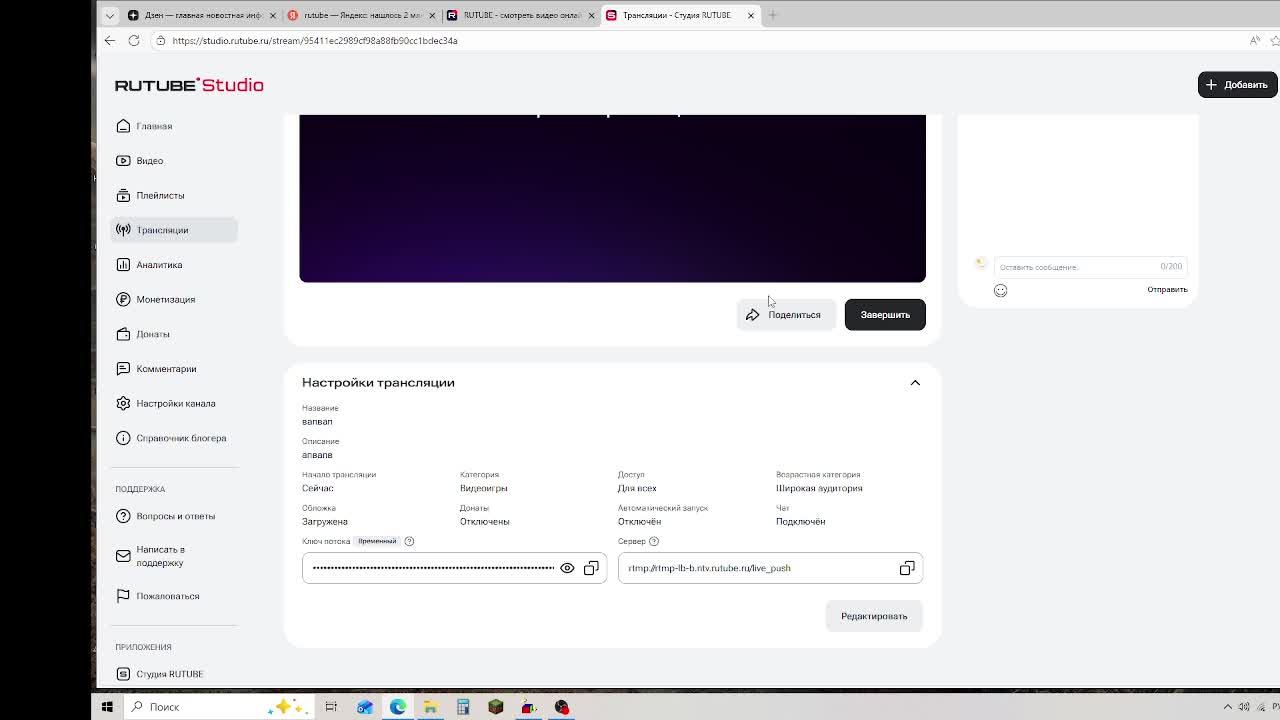
Task: Share the stream with Поделиться
Action: click(785, 315)
